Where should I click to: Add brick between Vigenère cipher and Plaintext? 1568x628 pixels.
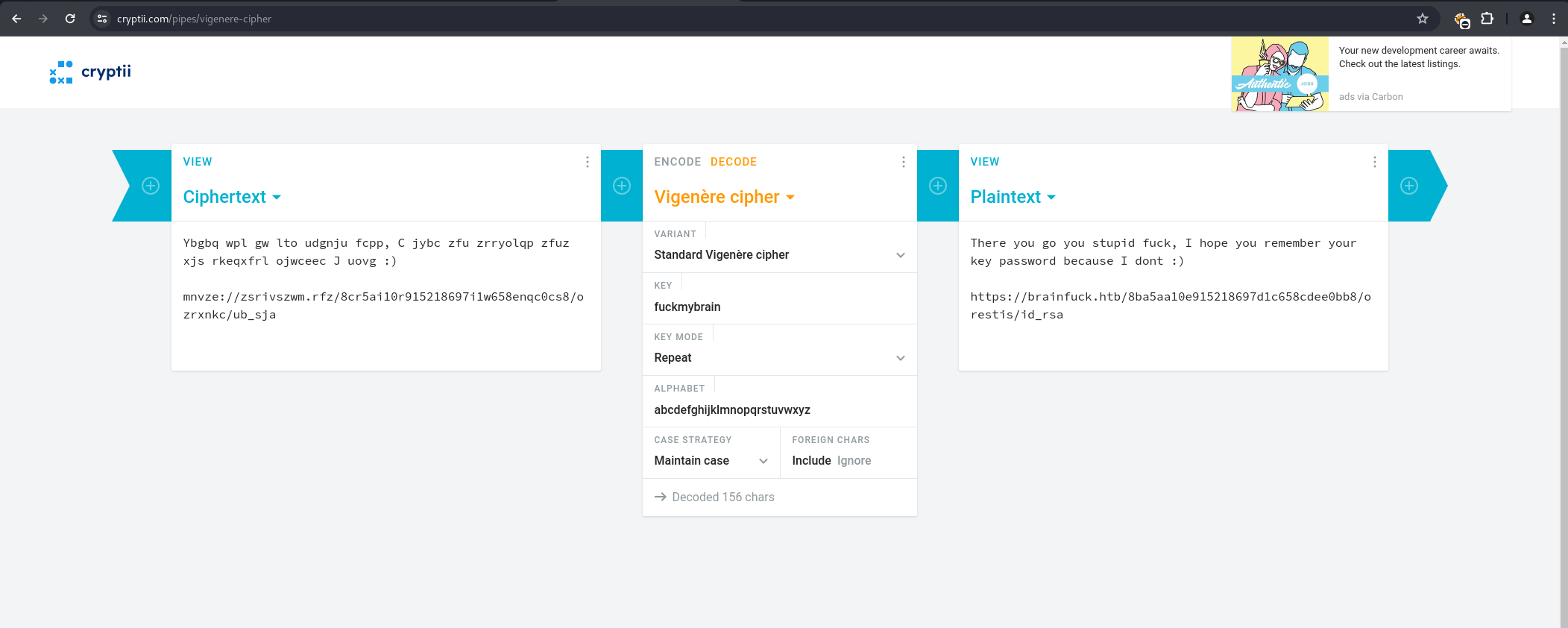point(938,186)
